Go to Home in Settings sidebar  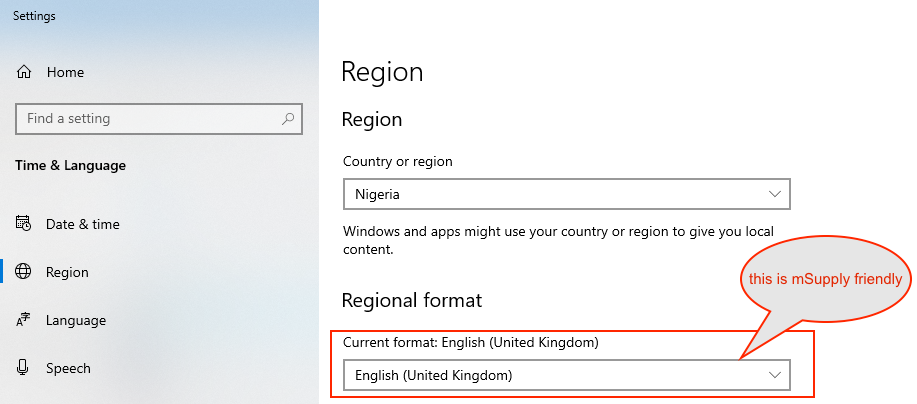coord(65,72)
